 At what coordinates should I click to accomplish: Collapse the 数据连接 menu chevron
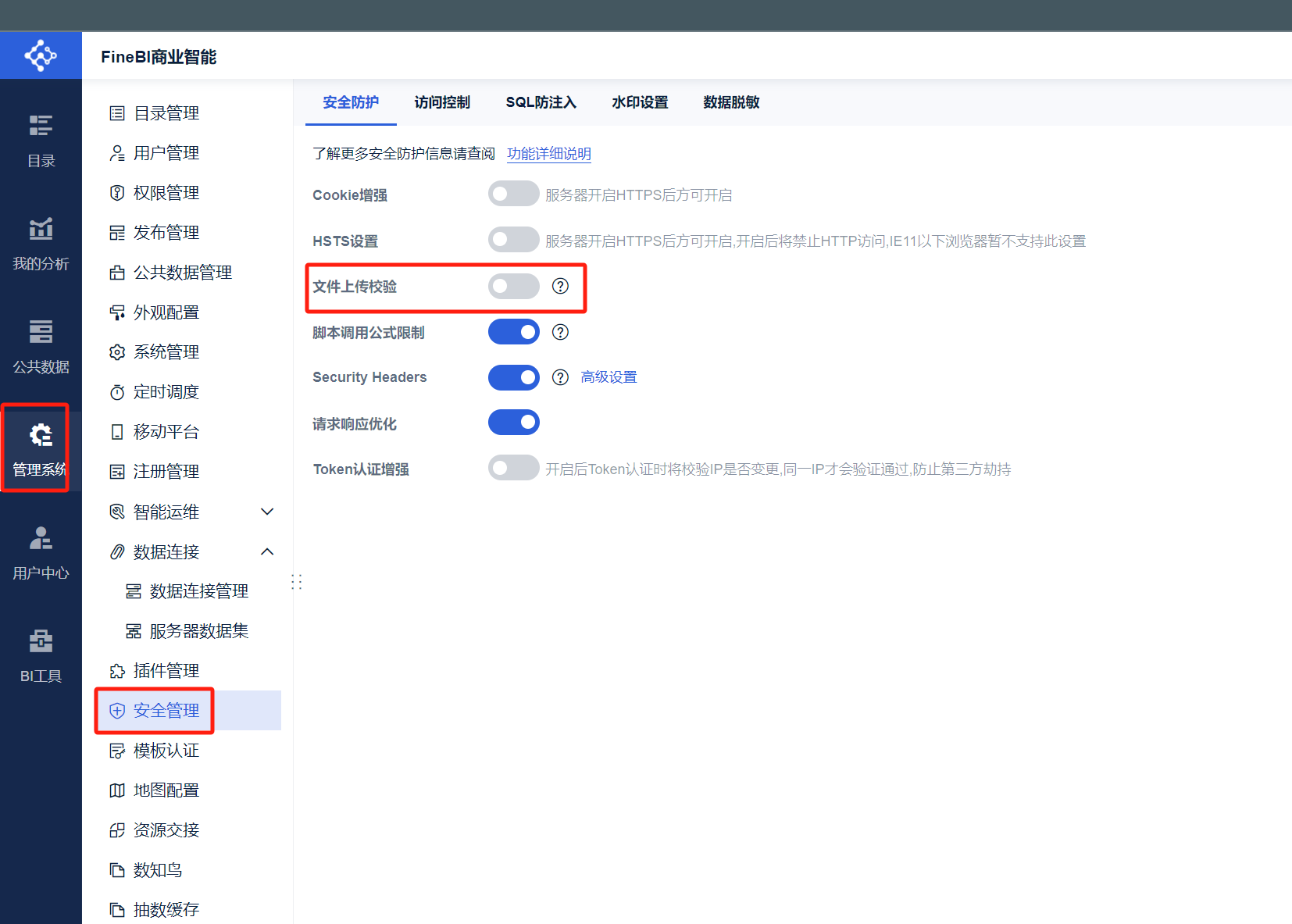pos(267,551)
